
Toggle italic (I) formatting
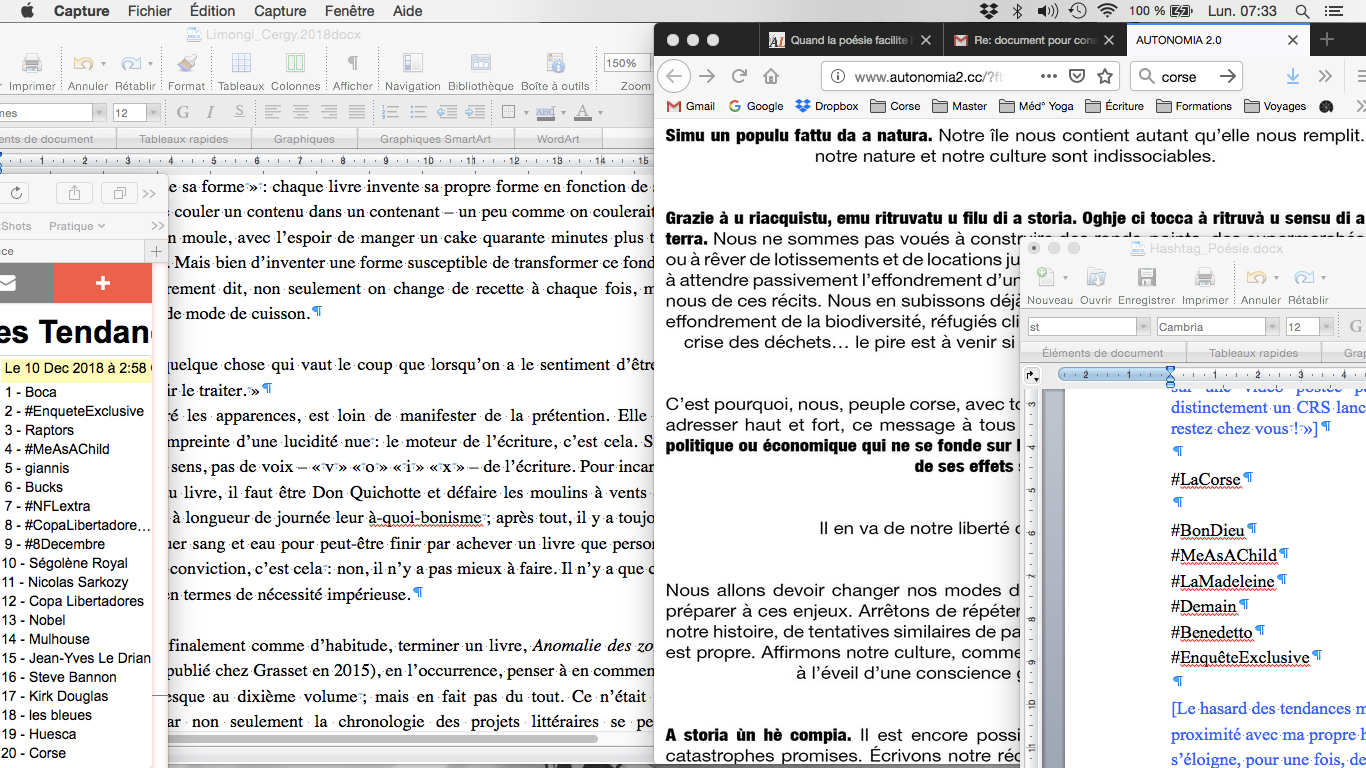pyautogui.click(x=211, y=112)
